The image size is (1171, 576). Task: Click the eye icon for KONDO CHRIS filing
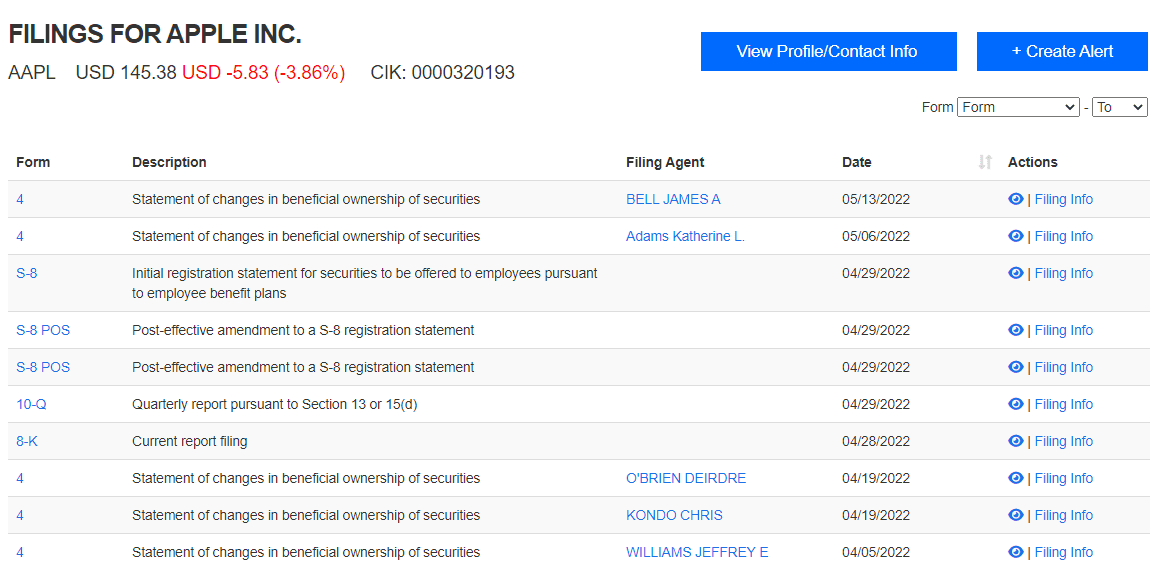tap(1015, 515)
